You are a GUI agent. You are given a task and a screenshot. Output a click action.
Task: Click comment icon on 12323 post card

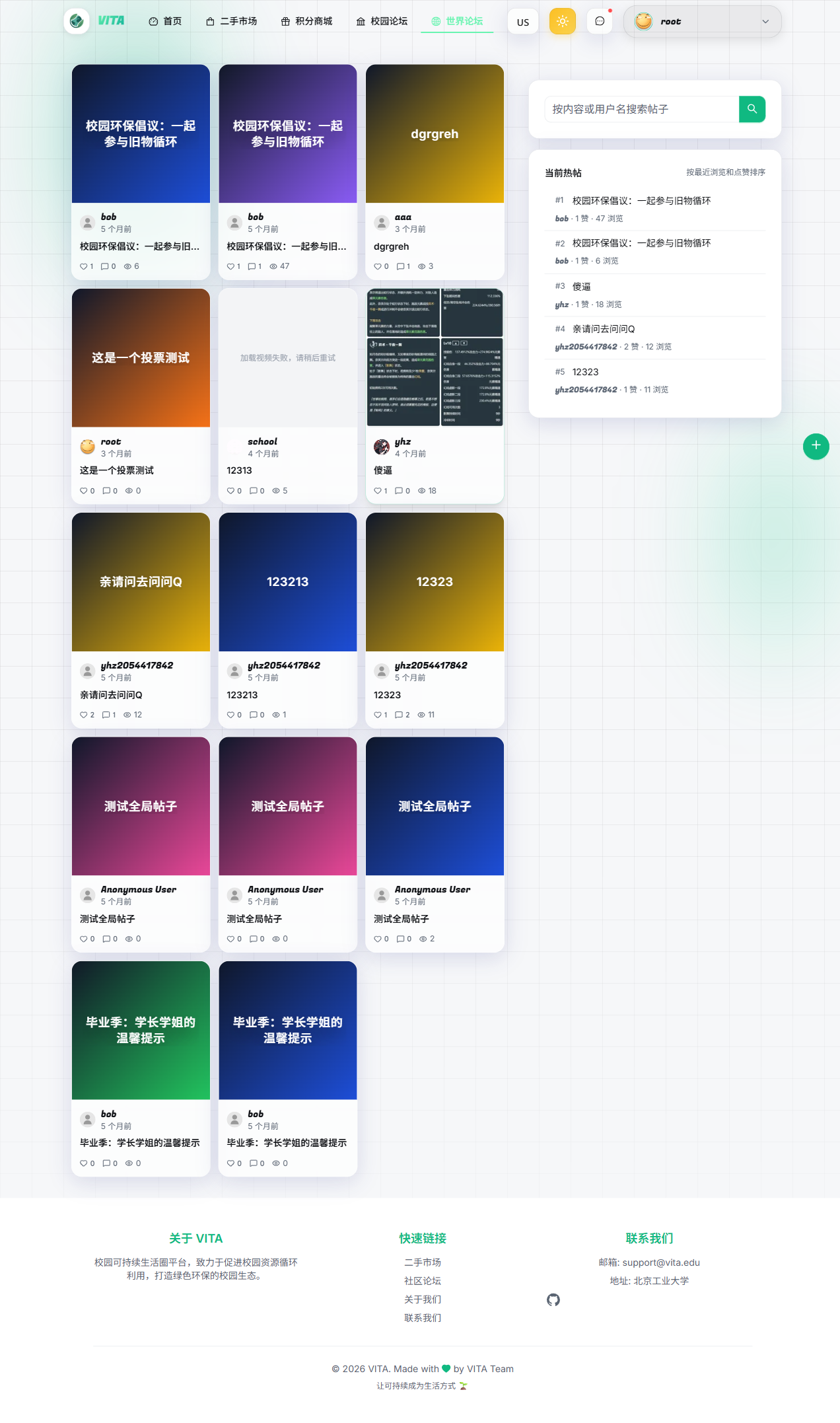click(x=399, y=715)
